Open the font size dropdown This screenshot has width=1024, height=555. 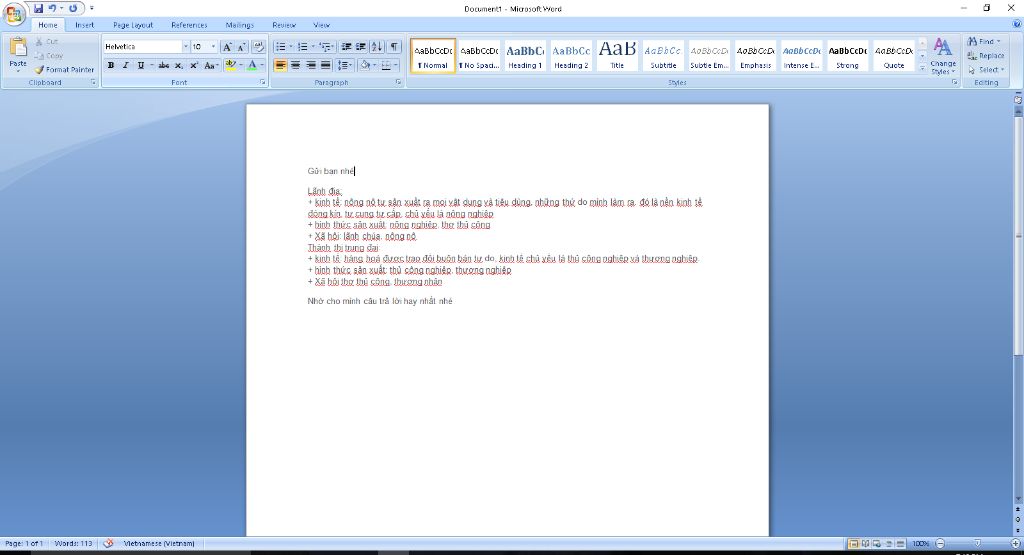pos(213,47)
